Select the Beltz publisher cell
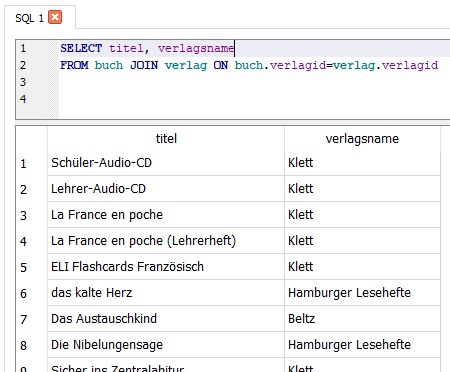Viewport: 450px width, 372px height. click(362, 319)
